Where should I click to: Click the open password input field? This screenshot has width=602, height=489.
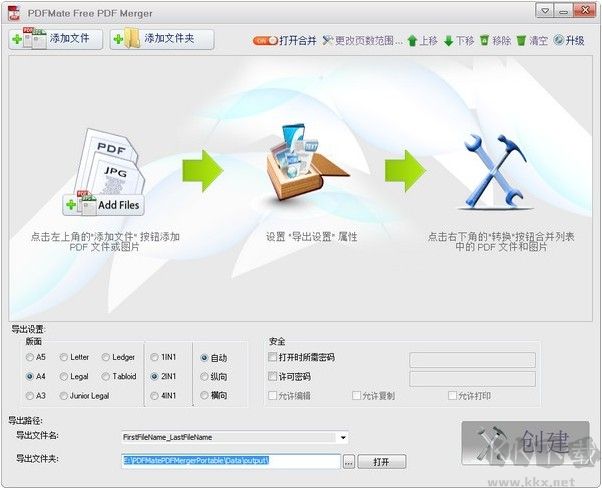click(472, 360)
